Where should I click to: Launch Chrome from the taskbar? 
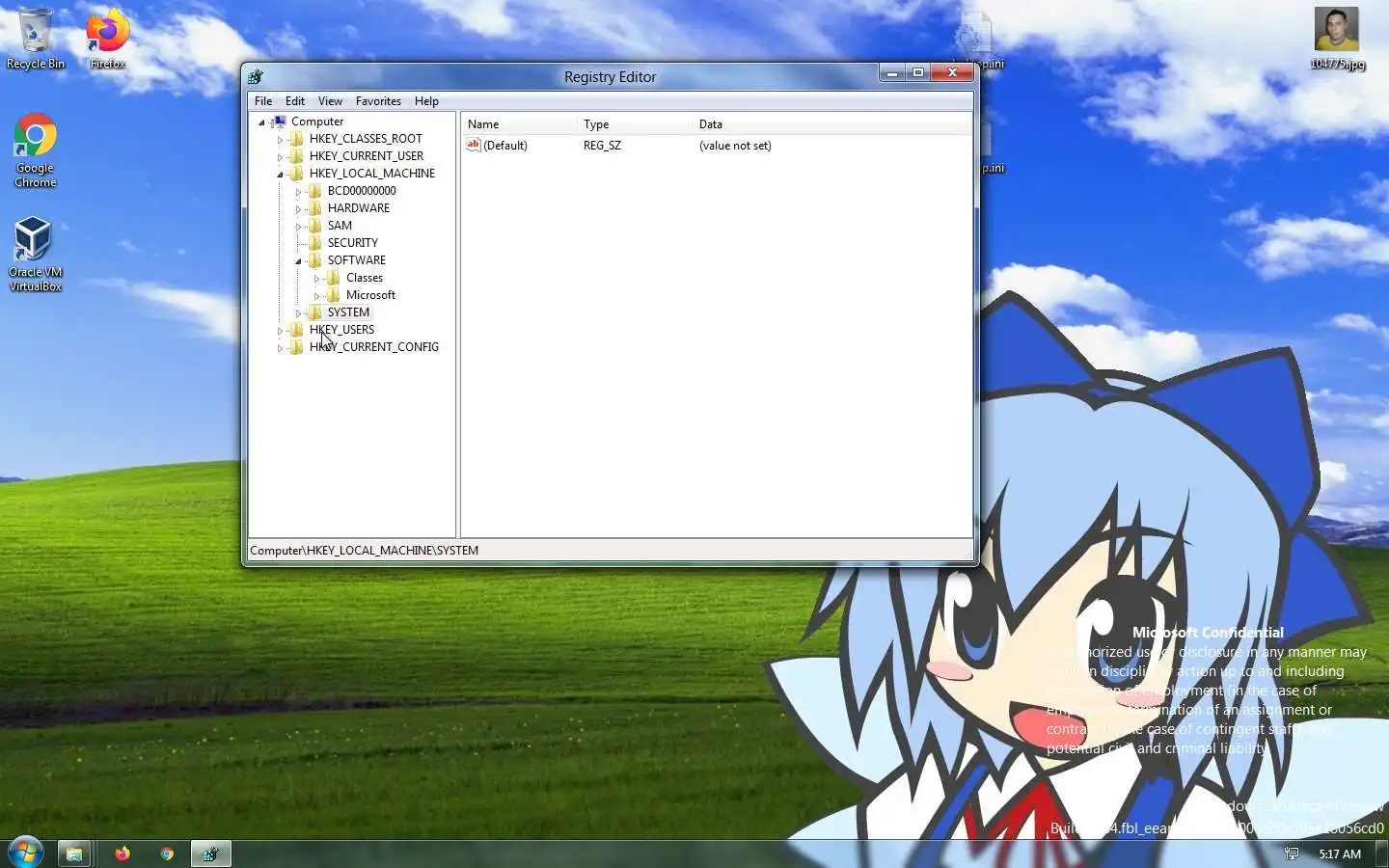[x=167, y=854]
